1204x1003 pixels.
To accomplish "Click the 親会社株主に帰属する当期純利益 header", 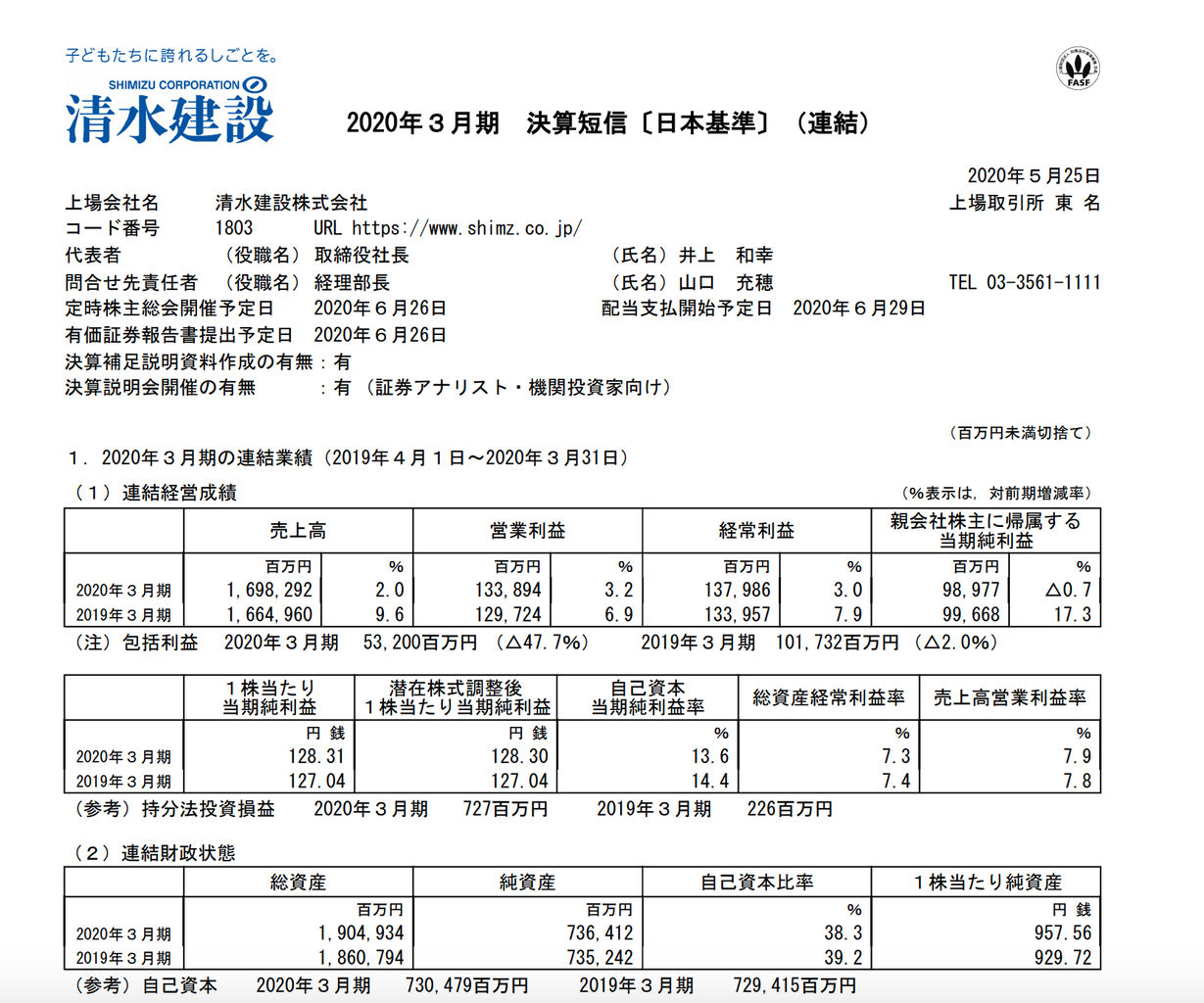I will 986,531.
